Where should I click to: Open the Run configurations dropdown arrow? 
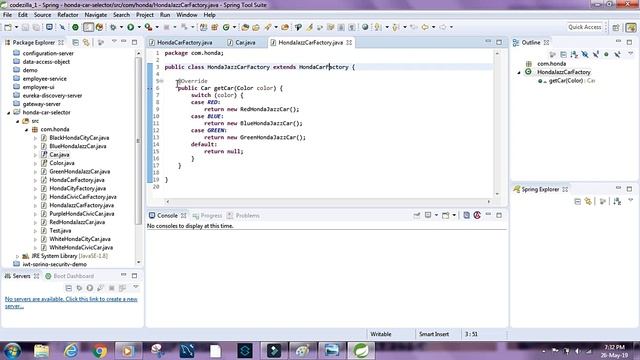pos(139,27)
